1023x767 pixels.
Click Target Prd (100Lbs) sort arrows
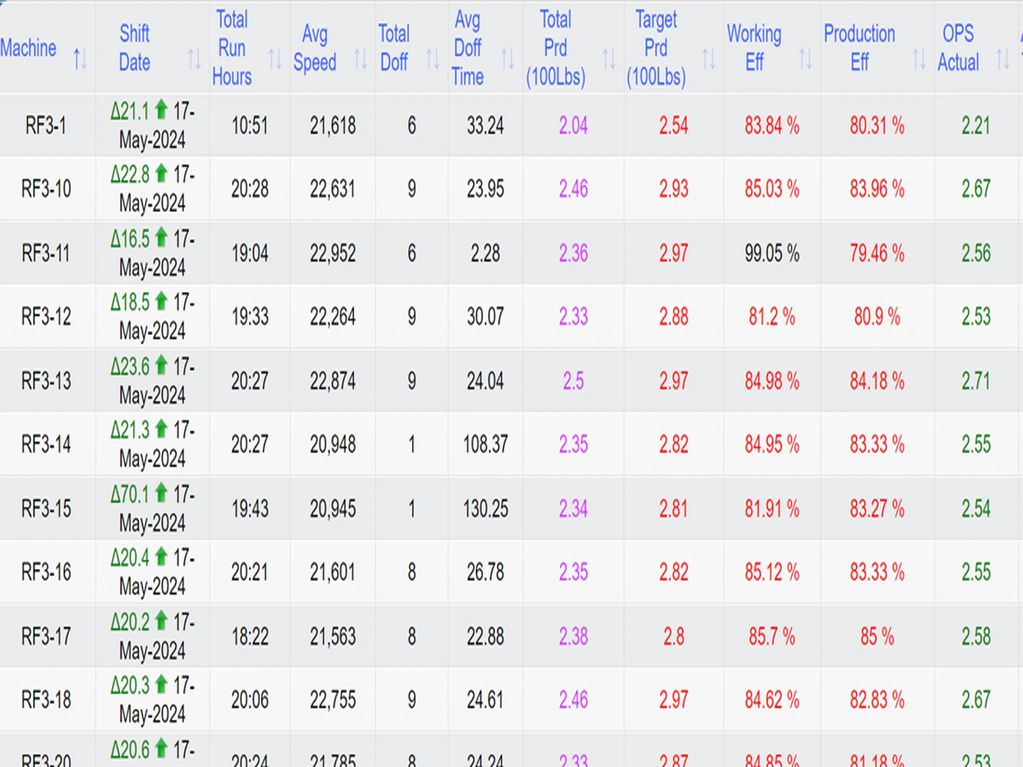[708, 60]
